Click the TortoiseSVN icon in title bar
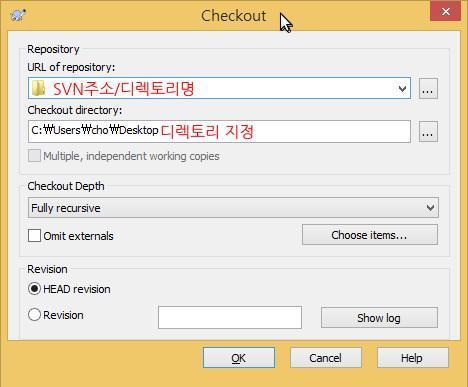Viewport: 468px width, 387px height. (18, 15)
